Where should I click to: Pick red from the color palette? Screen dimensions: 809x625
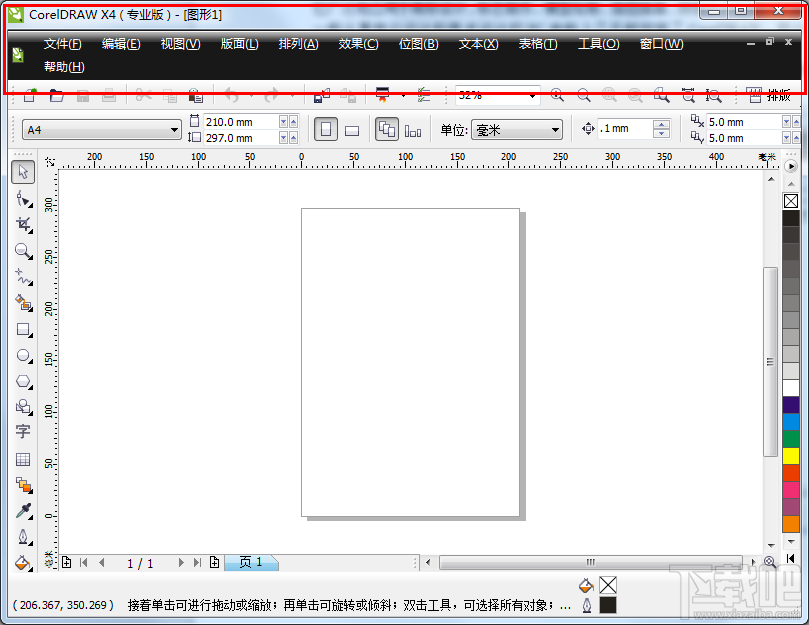click(791, 473)
